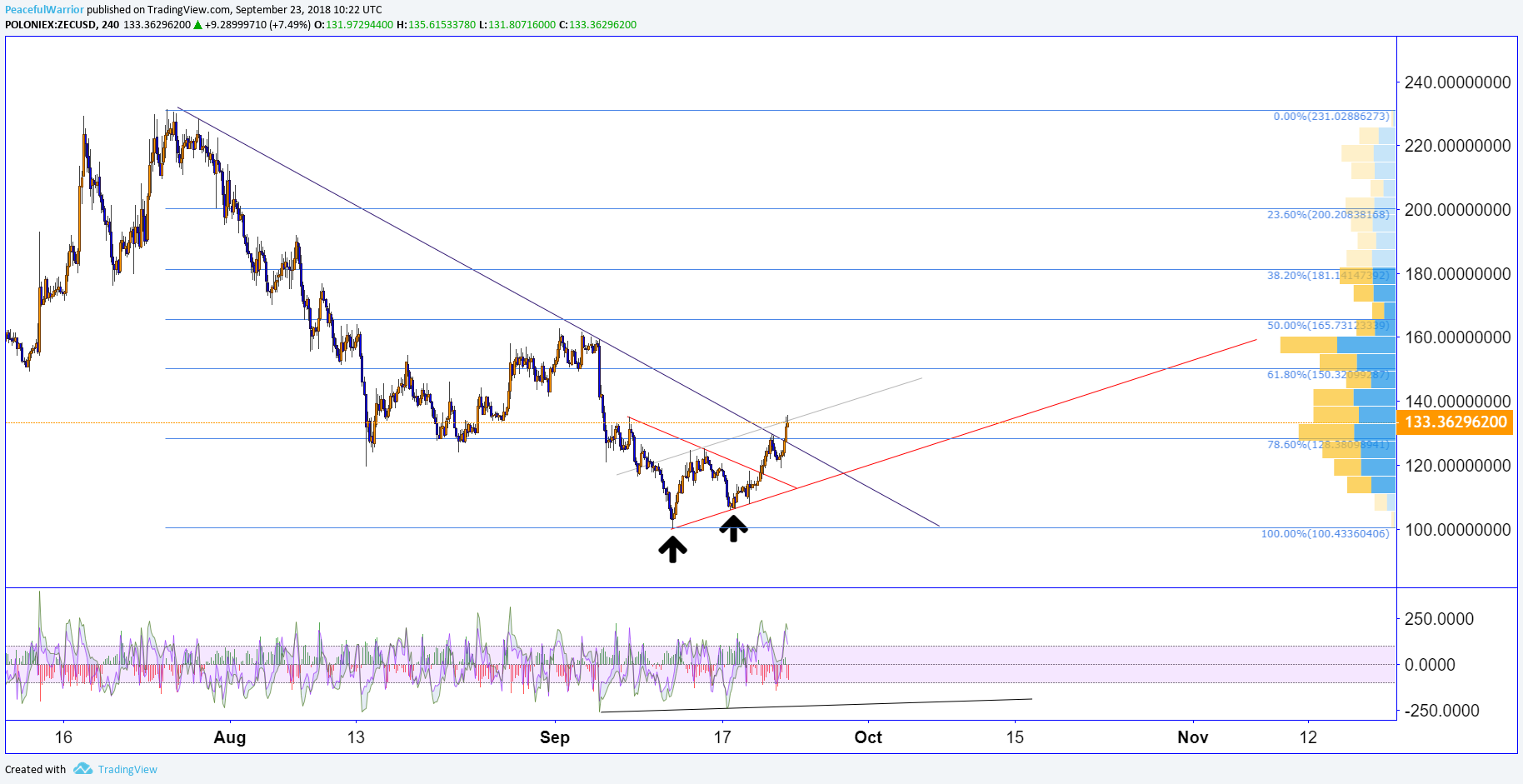Click the 240.00000000 price axis label
Viewport: 1523px width, 784px height.
pos(1457,82)
